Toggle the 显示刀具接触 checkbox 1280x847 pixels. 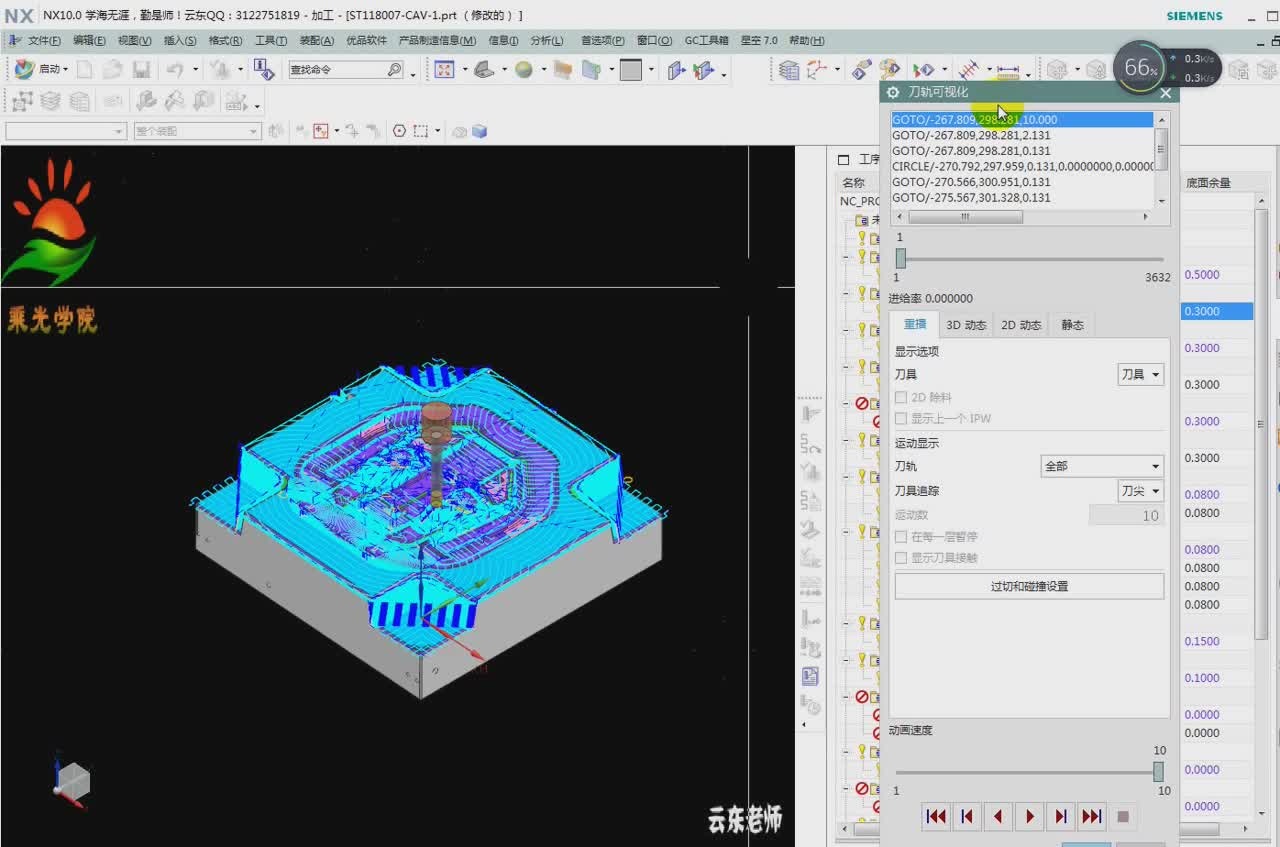(901, 558)
